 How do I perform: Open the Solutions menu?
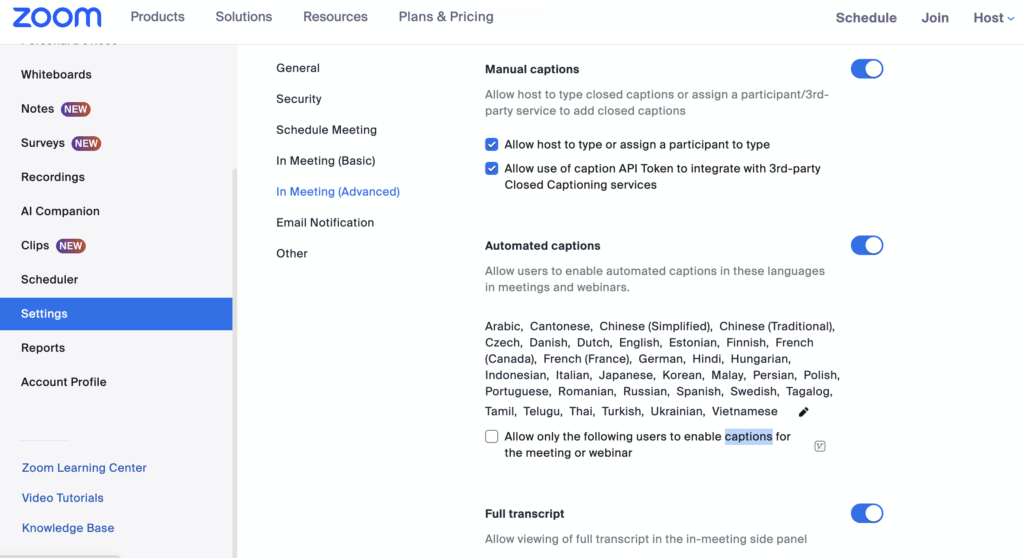244,17
